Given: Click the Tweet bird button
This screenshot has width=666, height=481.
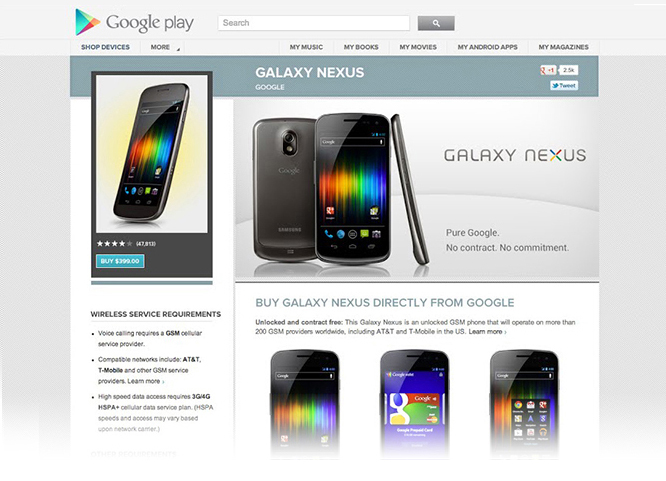Looking at the screenshot, I should pyautogui.click(x=564, y=85).
